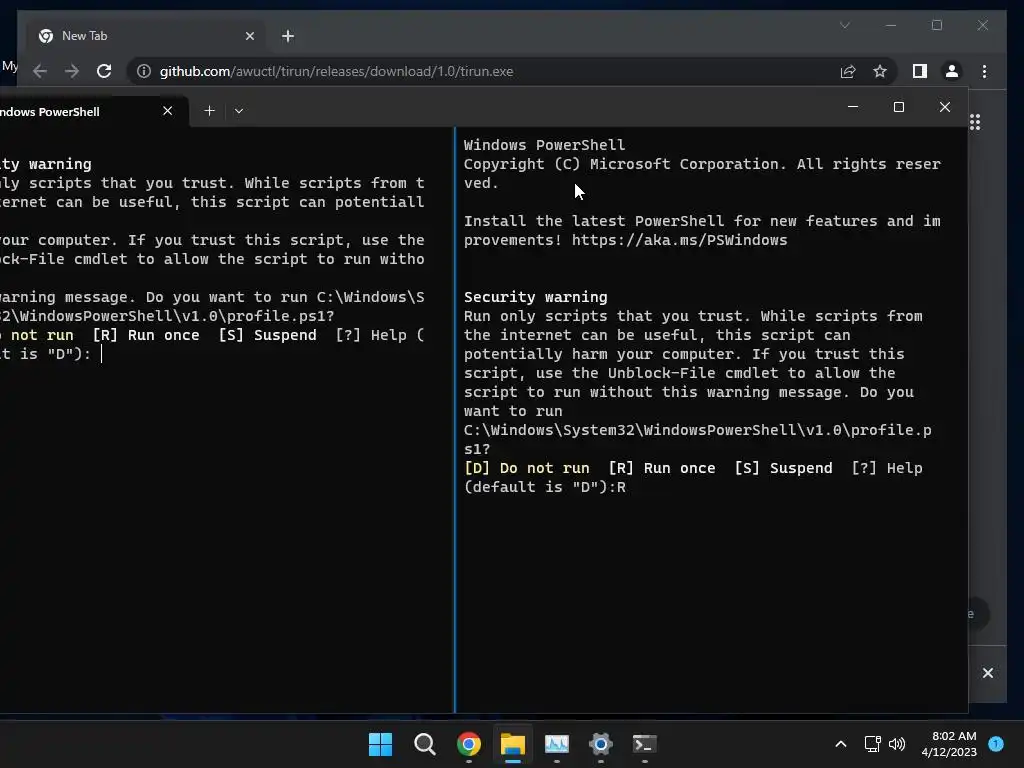Open Settings from the taskbar
This screenshot has height=768, width=1024.
click(x=601, y=744)
